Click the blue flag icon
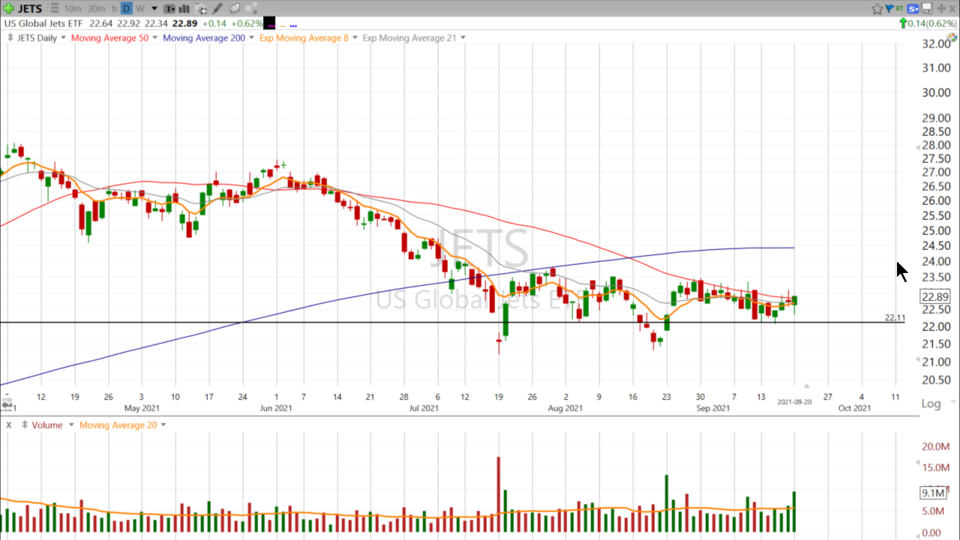This screenshot has height=540, width=960. pos(890,9)
